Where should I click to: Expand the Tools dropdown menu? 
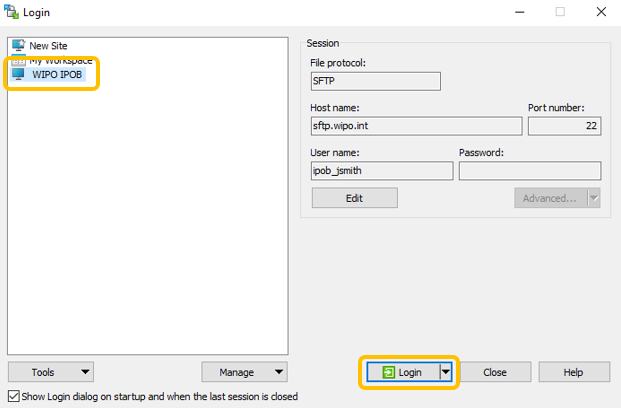[51, 372]
